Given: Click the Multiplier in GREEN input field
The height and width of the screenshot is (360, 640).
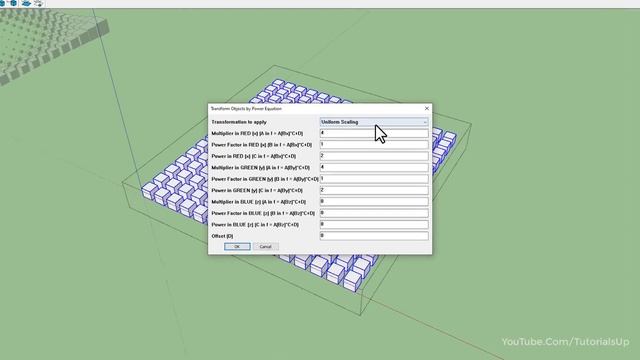Looking at the screenshot, I should [374, 167].
